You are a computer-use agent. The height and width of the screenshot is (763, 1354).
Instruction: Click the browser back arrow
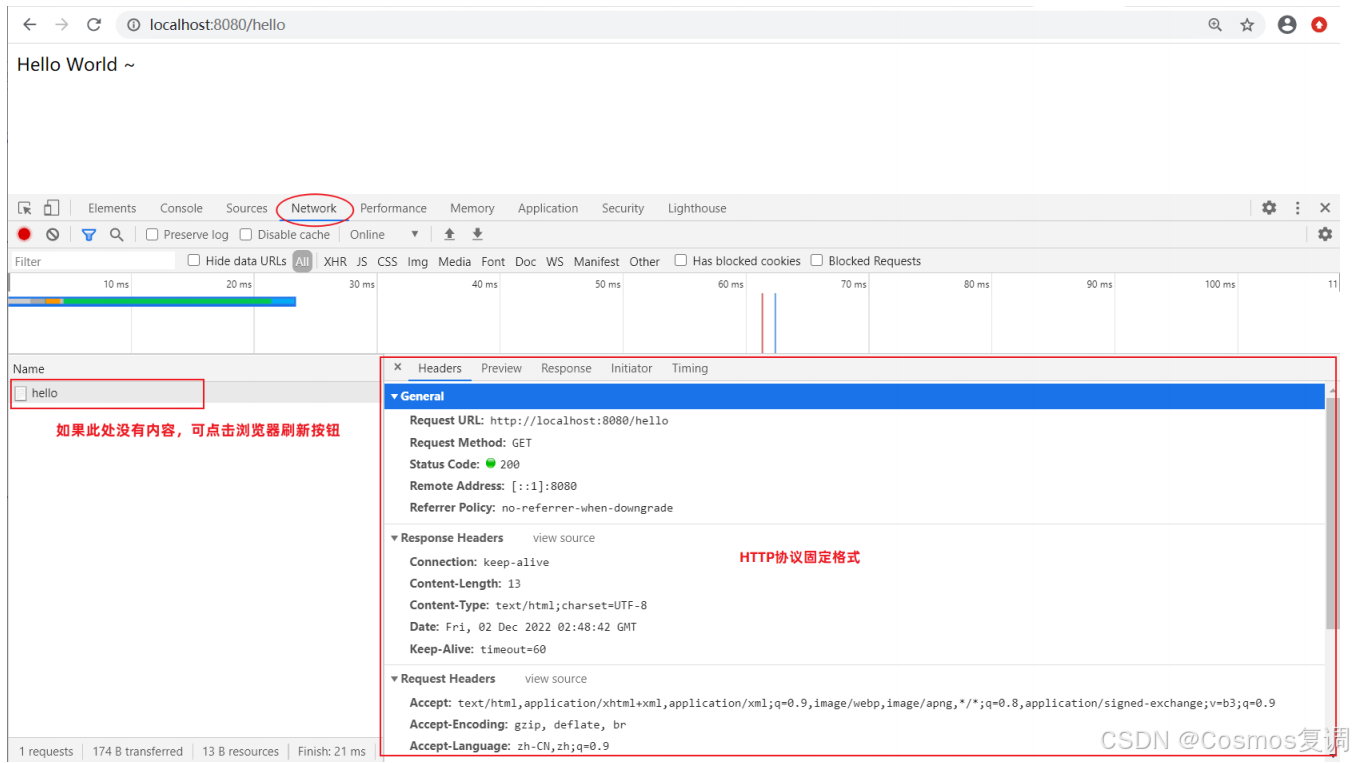(x=29, y=25)
